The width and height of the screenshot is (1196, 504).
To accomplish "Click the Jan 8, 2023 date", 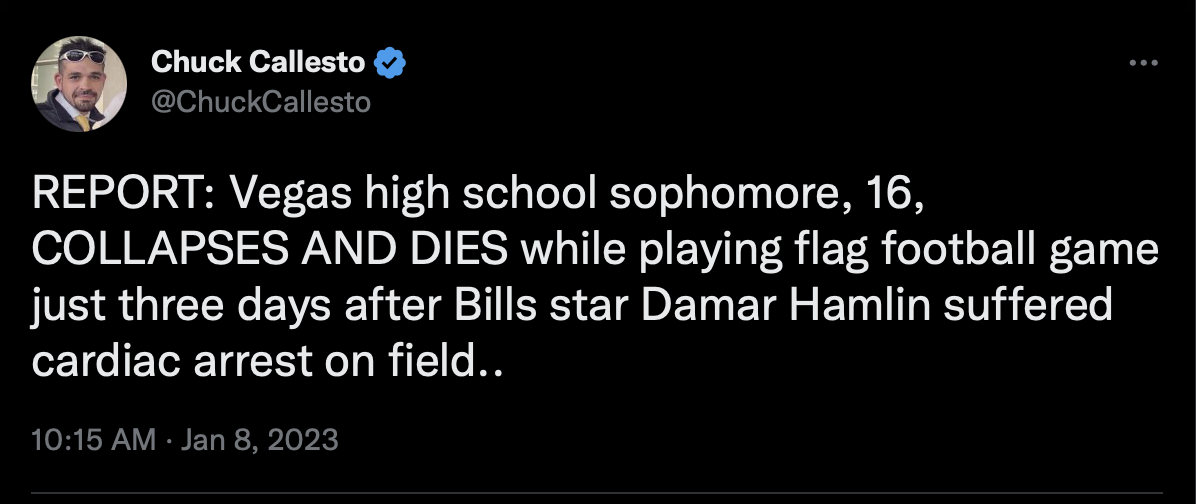I will pos(259,440).
